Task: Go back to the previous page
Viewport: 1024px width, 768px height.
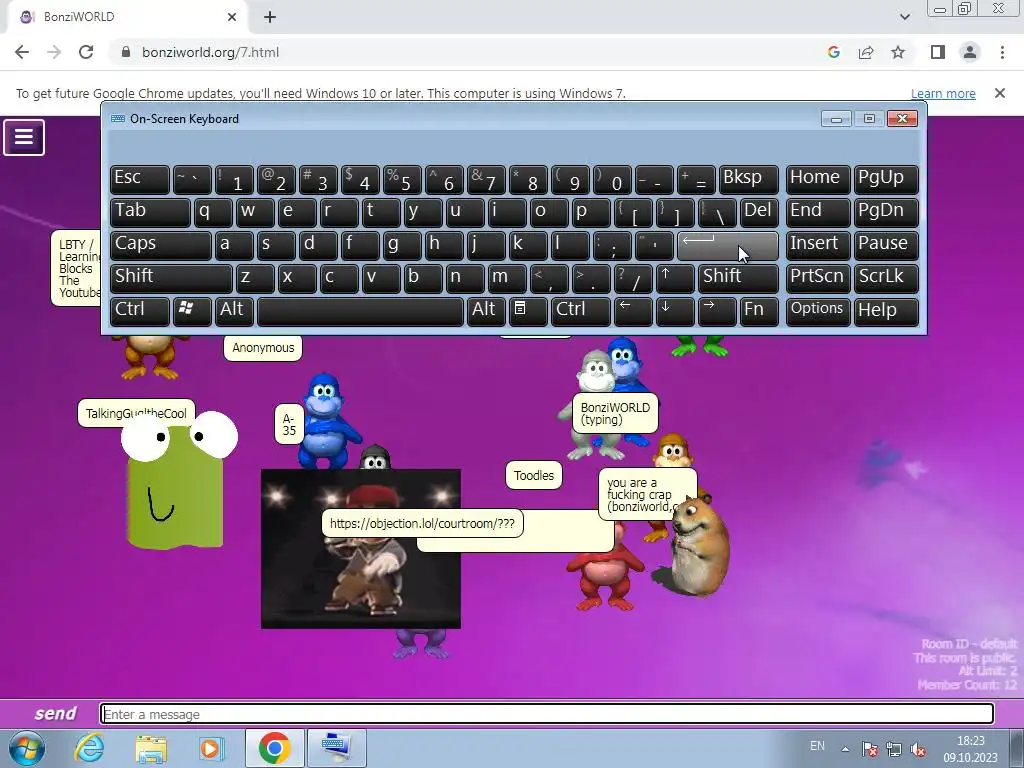Action: (22, 52)
